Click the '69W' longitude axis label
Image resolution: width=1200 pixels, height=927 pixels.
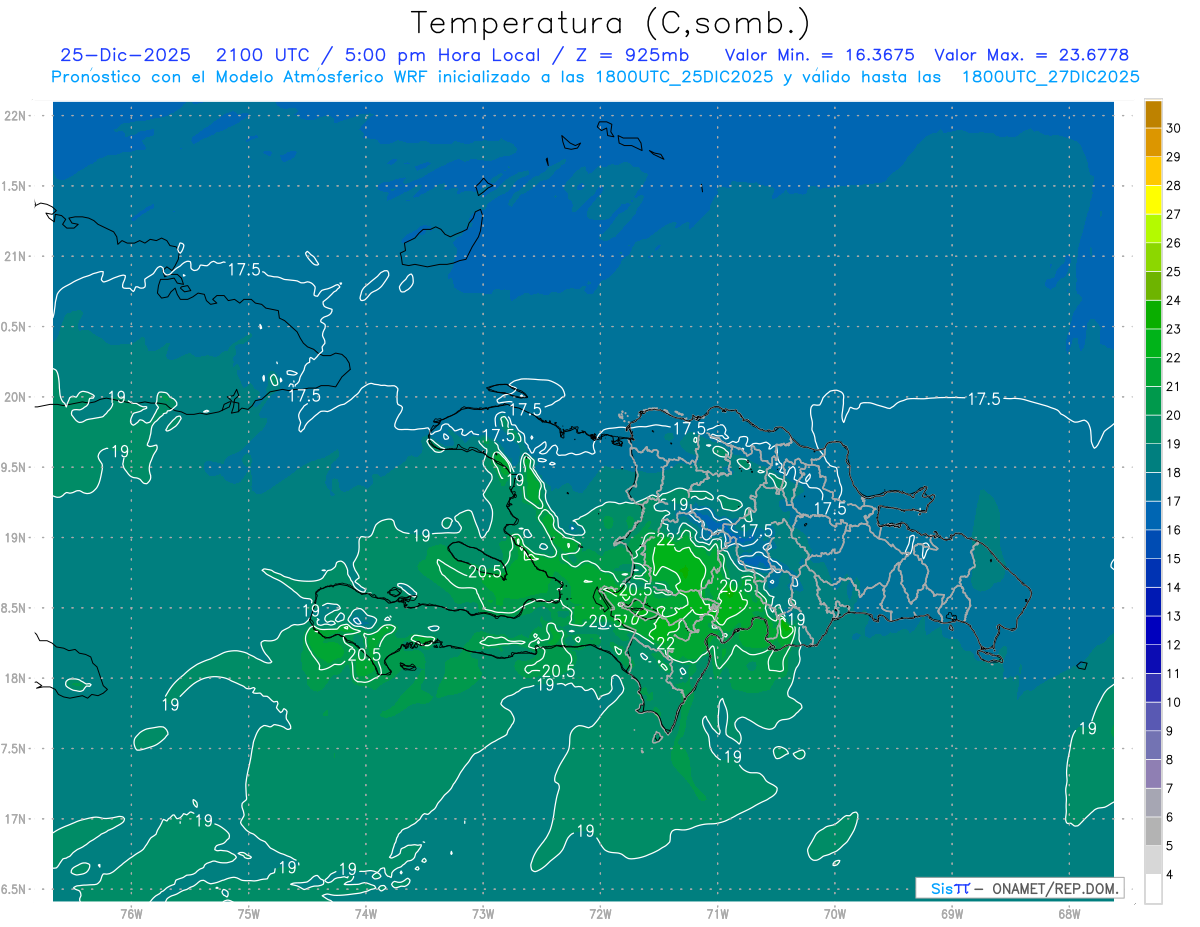952,913
